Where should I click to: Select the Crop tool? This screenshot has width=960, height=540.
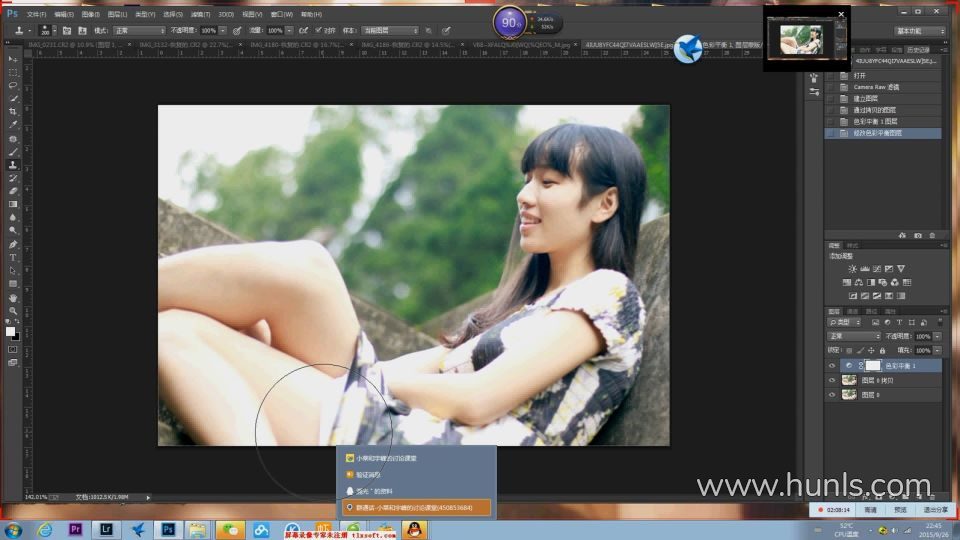[x=13, y=111]
